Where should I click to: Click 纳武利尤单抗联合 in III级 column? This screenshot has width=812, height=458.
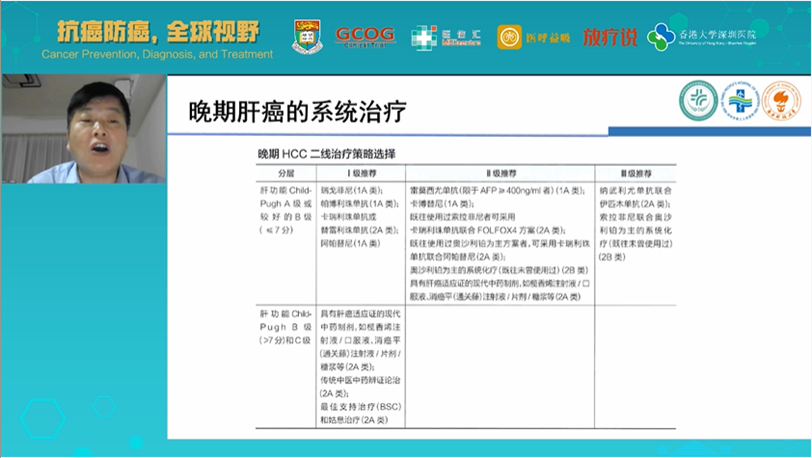[x=635, y=190]
